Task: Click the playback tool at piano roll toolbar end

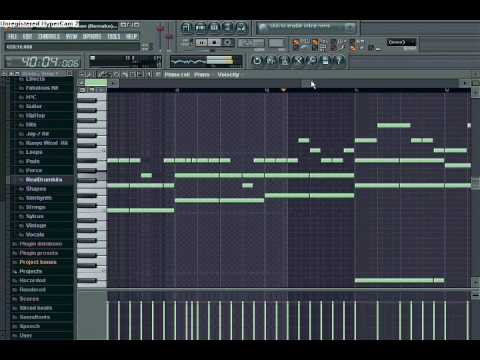Action: tap(149, 74)
